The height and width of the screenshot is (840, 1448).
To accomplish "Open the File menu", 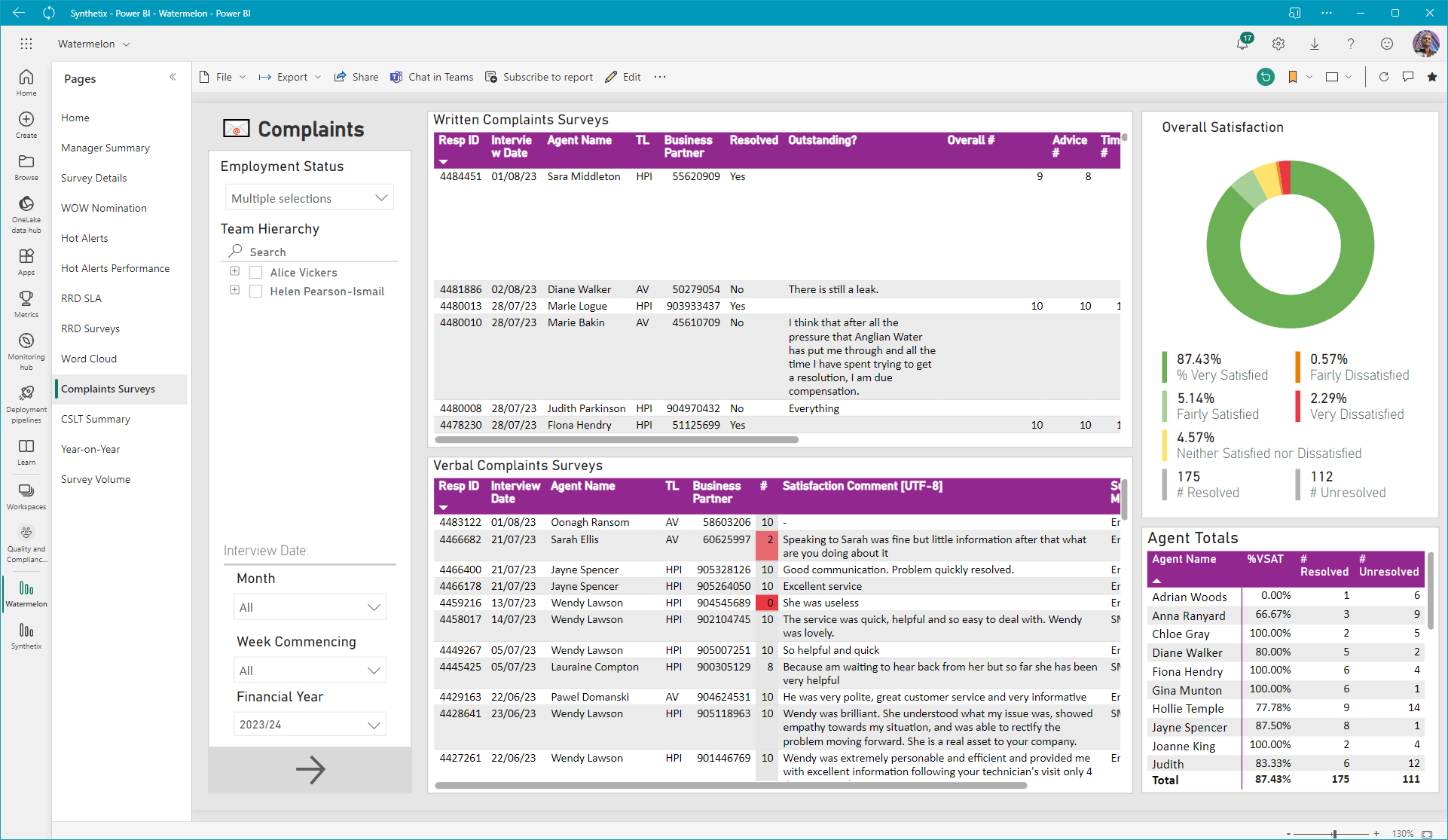I will pyautogui.click(x=223, y=77).
